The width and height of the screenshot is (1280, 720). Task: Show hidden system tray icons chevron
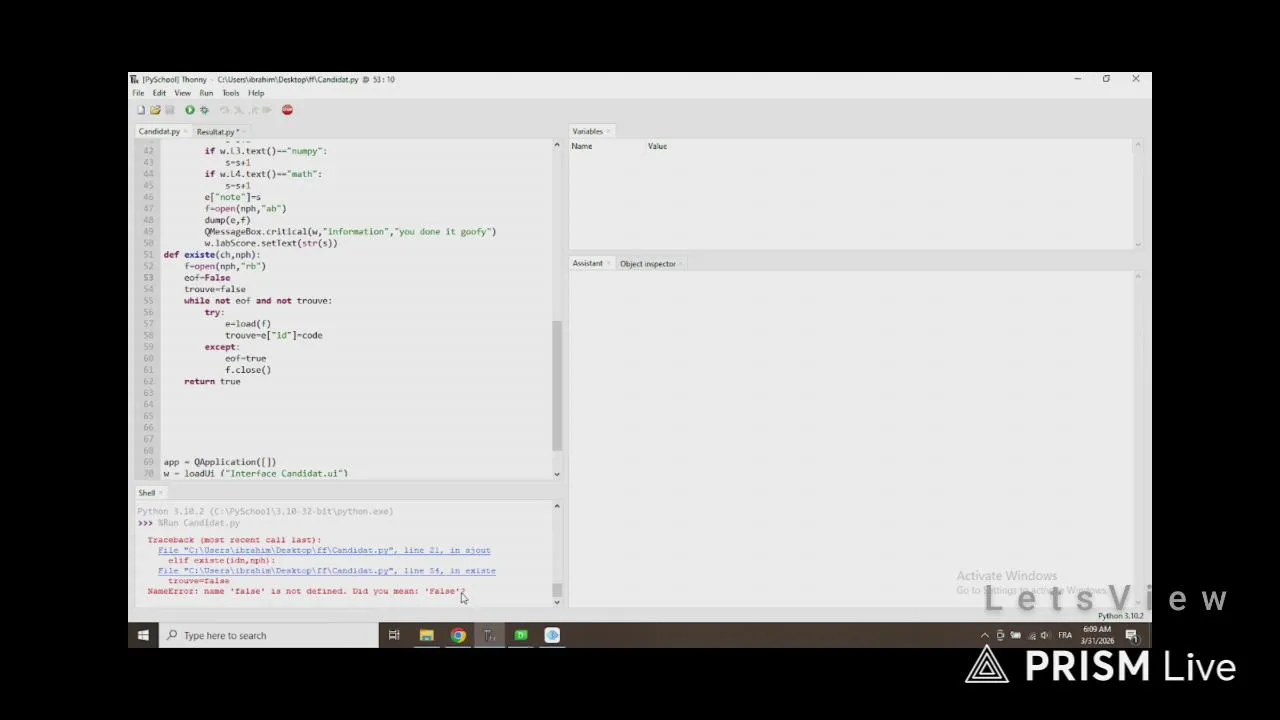coord(984,635)
